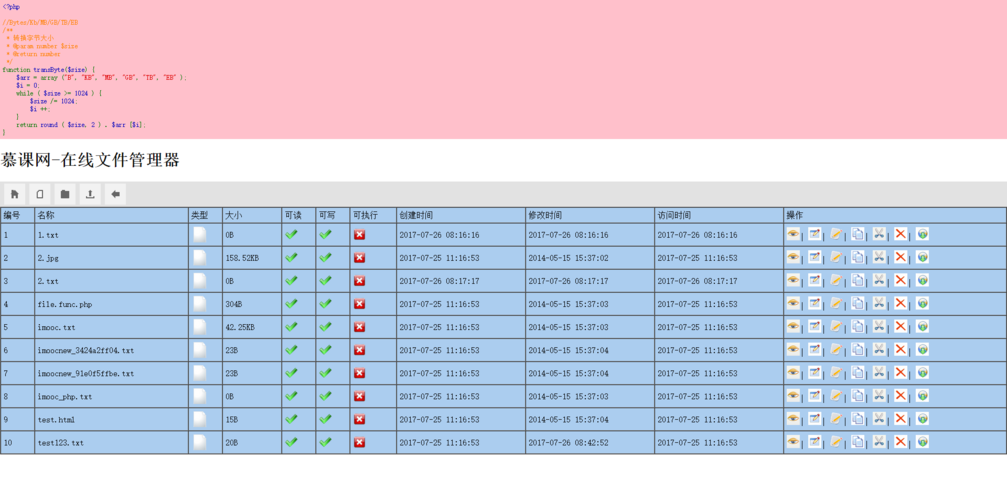Click the back arrow icon in toolbar
Image resolution: width=1007 pixels, height=500 pixels.
[115, 194]
